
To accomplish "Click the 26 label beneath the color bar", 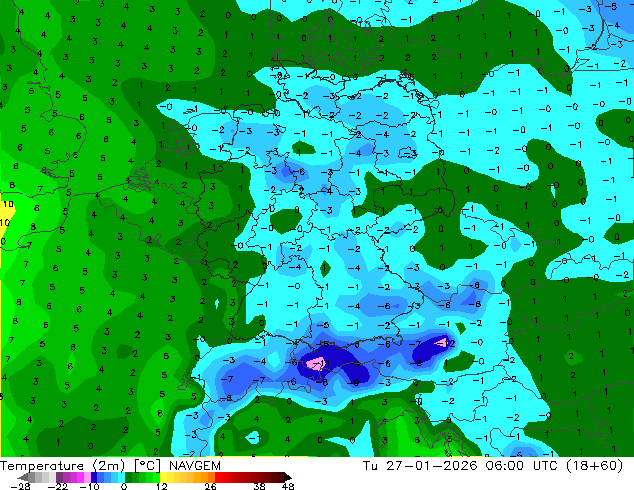I will [x=211, y=486].
